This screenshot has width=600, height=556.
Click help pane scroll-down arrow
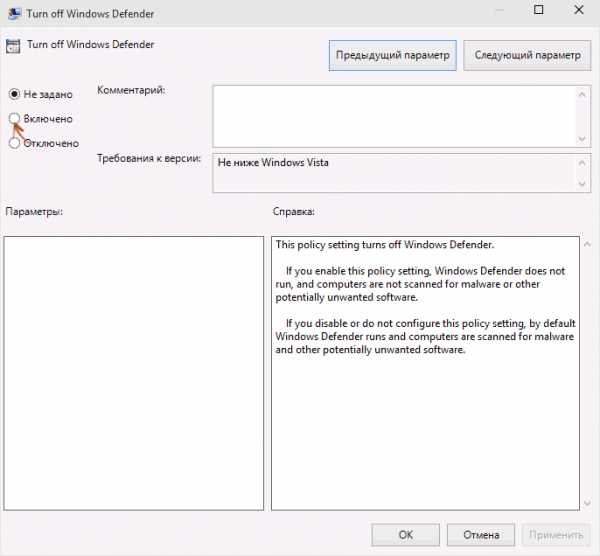click(x=587, y=503)
